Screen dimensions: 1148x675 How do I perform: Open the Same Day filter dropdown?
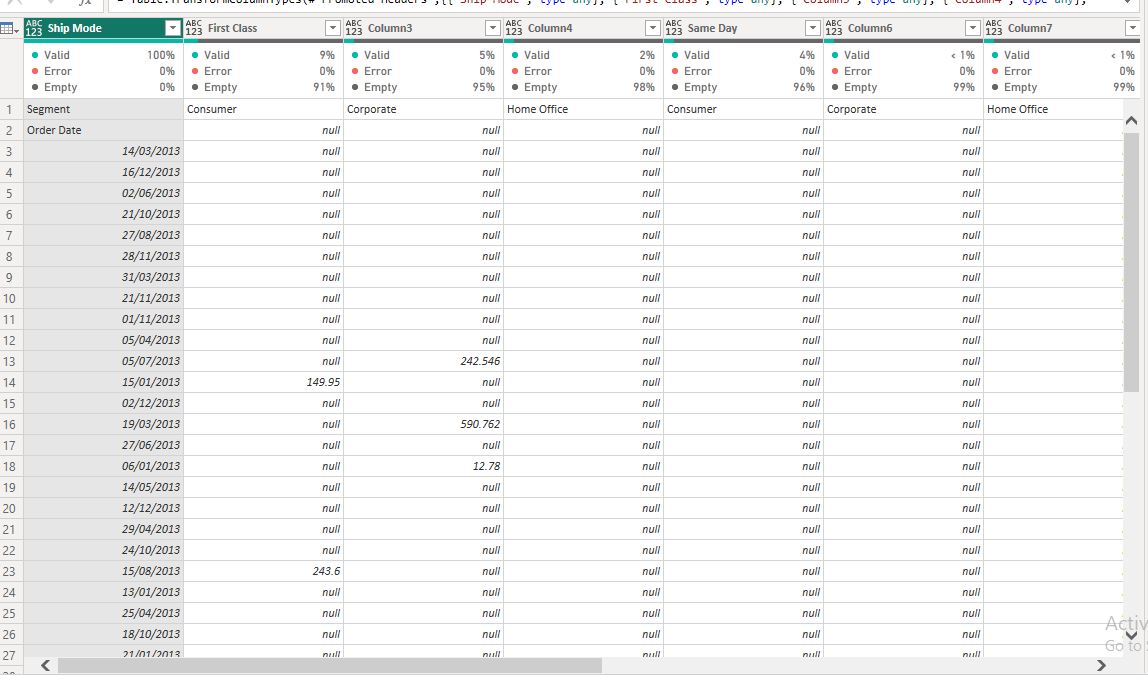point(812,27)
